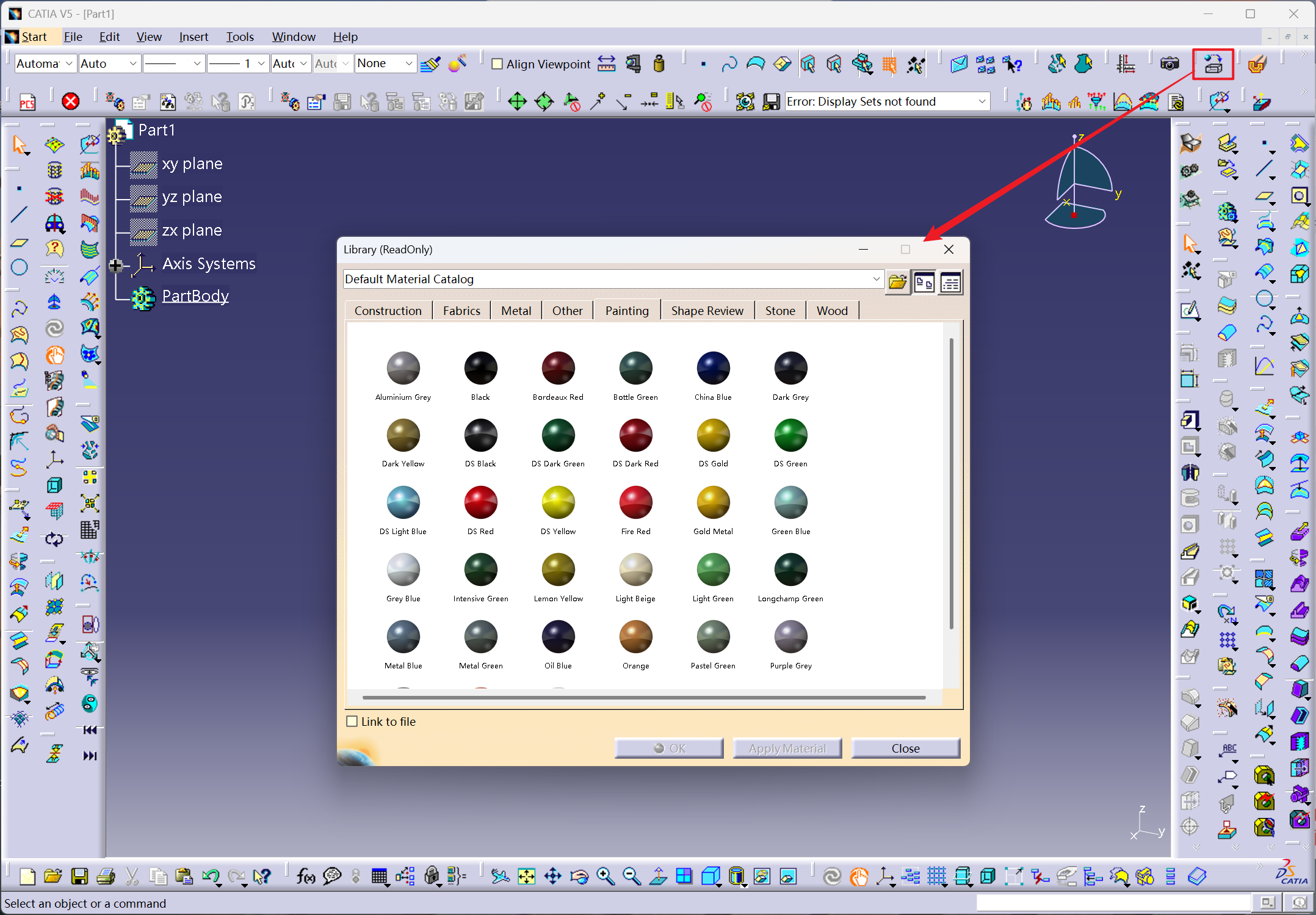Click the red Exit workbench icon
Viewport: 1316px width, 915px height.
point(71,101)
